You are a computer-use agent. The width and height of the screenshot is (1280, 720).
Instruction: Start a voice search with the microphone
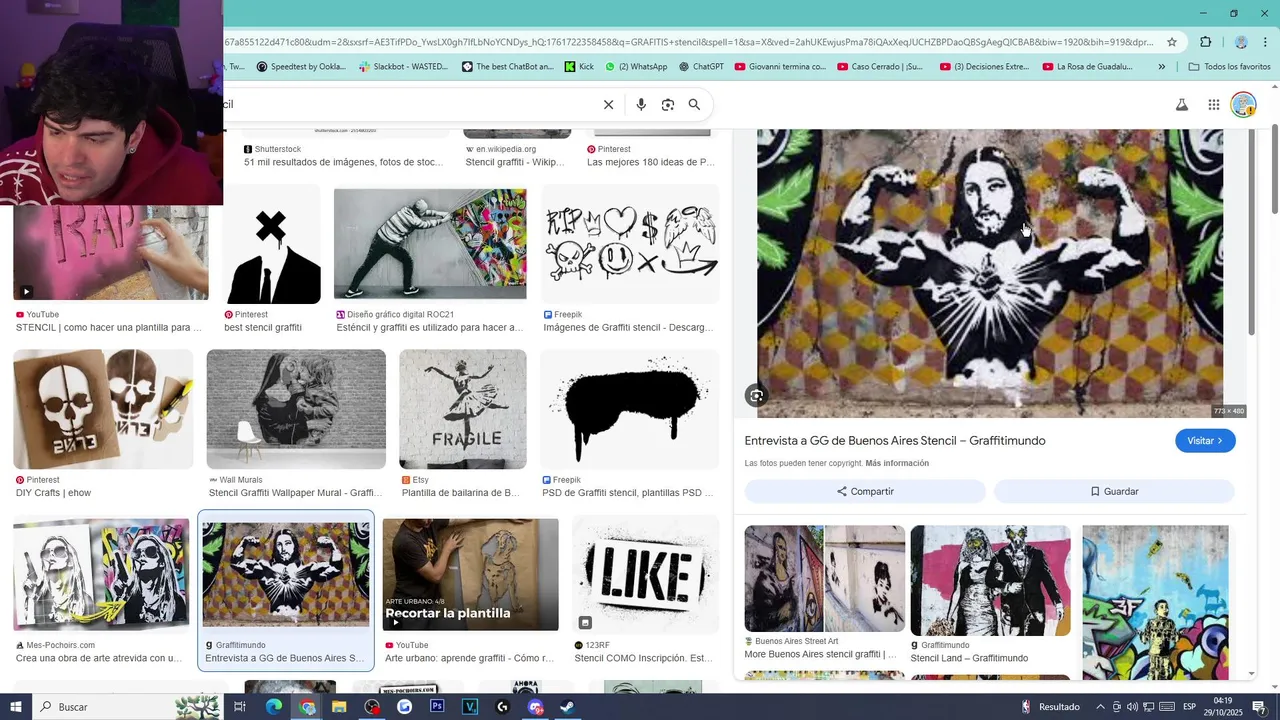641,104
